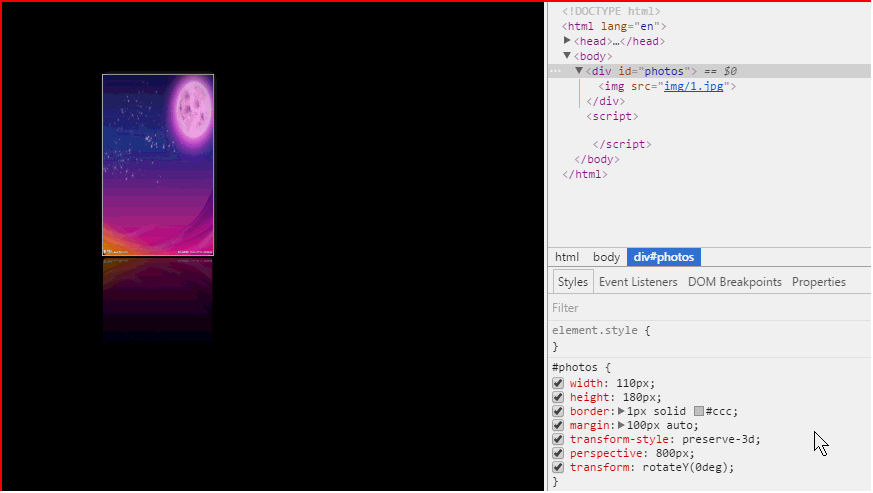The height and width of the screenshot is (493, 873).
Task: Uncheck the transform rotateY property checkbox
Action: pyautogui.click(x=558, y=467)
